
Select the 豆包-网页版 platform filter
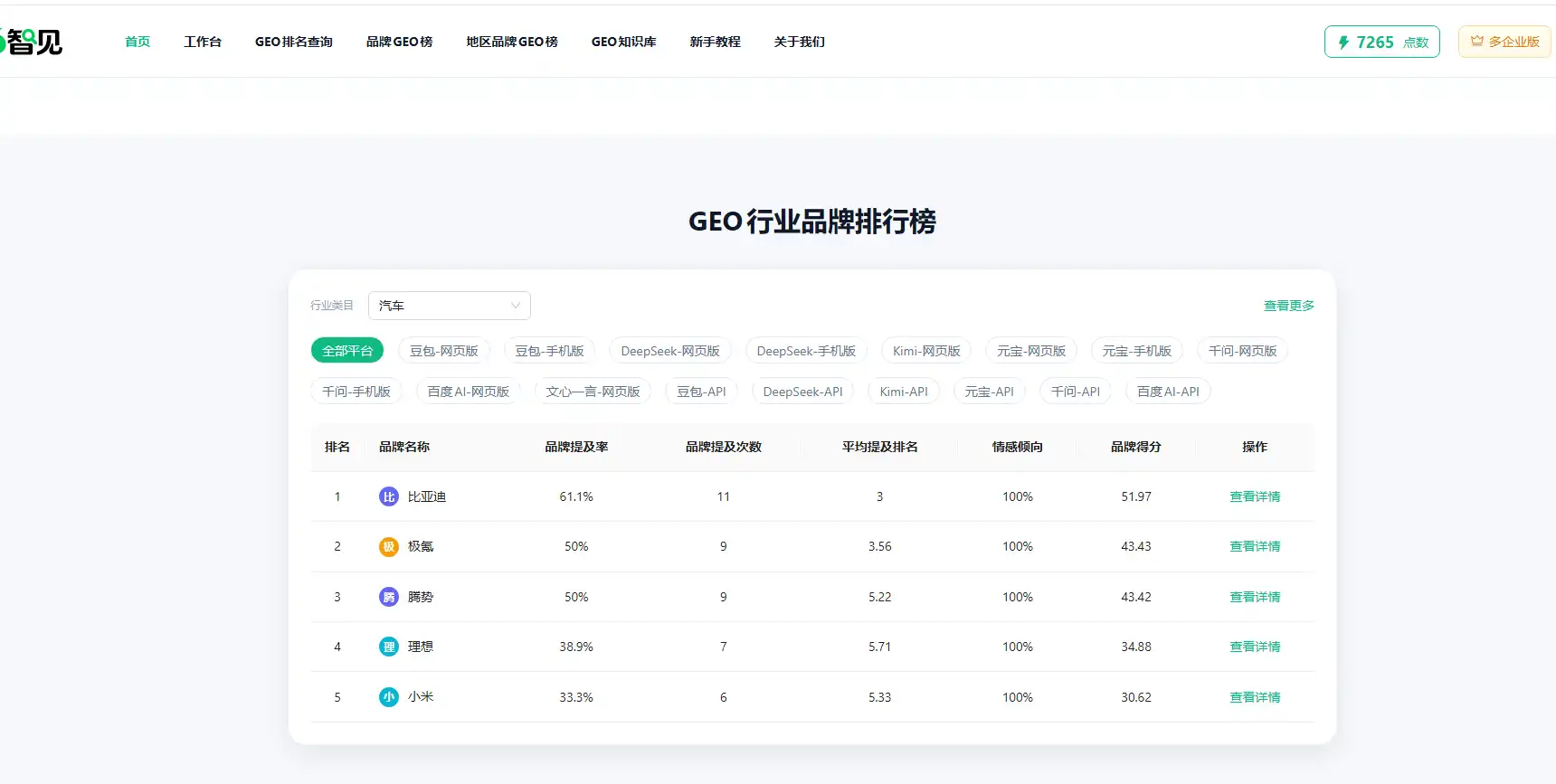pos(444,351)
